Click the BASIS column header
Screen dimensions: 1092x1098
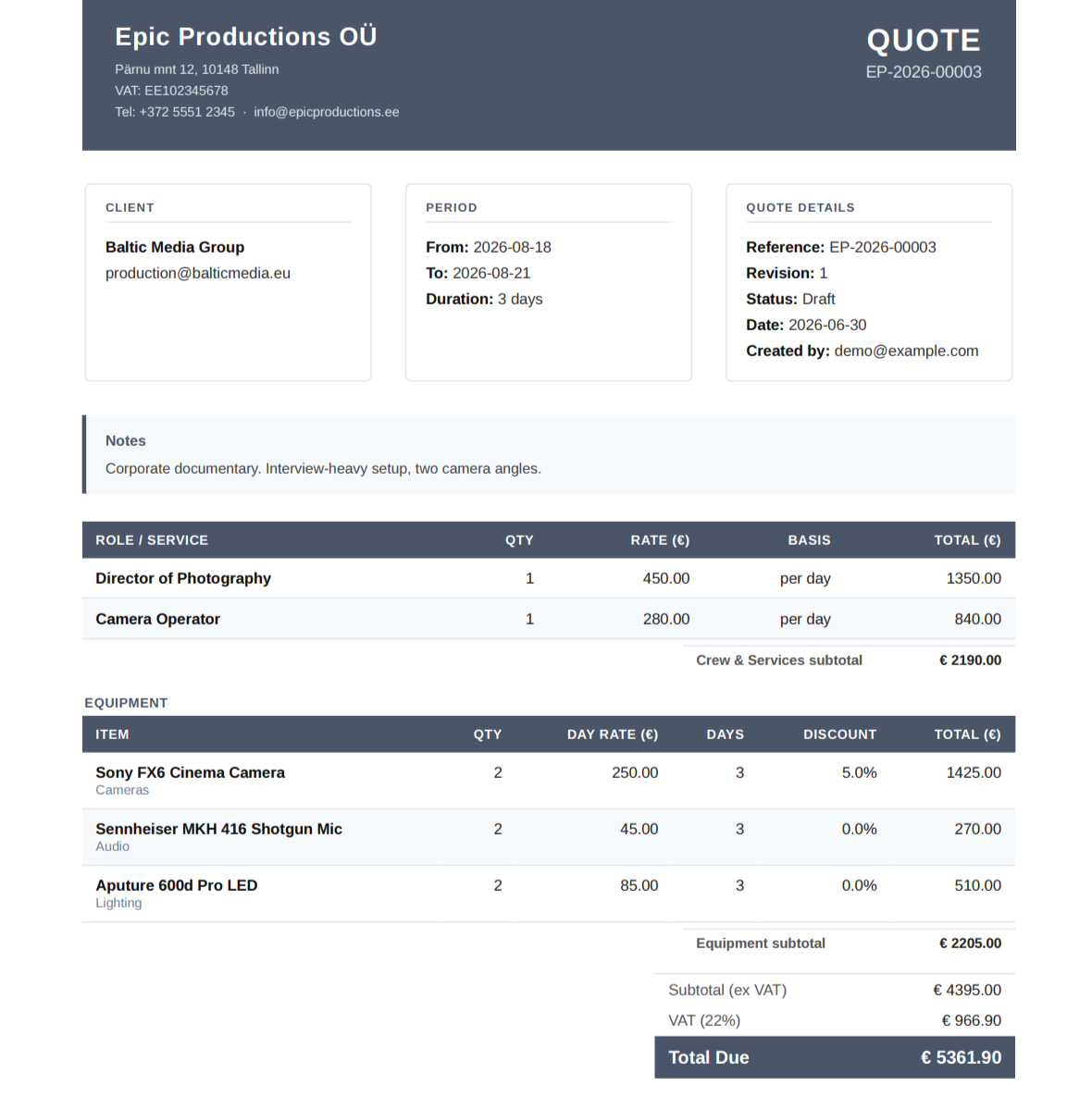pyautogui.click(x=809, y=540)
